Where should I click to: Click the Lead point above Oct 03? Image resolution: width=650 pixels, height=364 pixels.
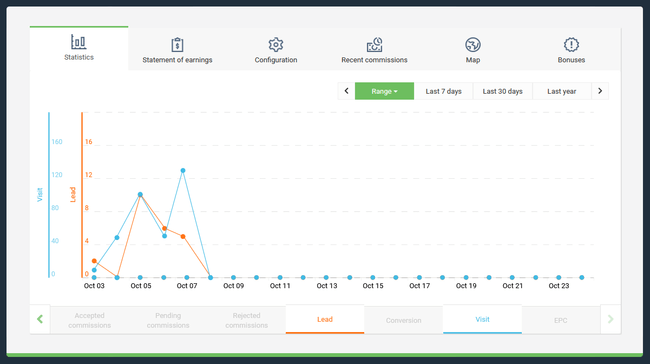pos(94,261)
